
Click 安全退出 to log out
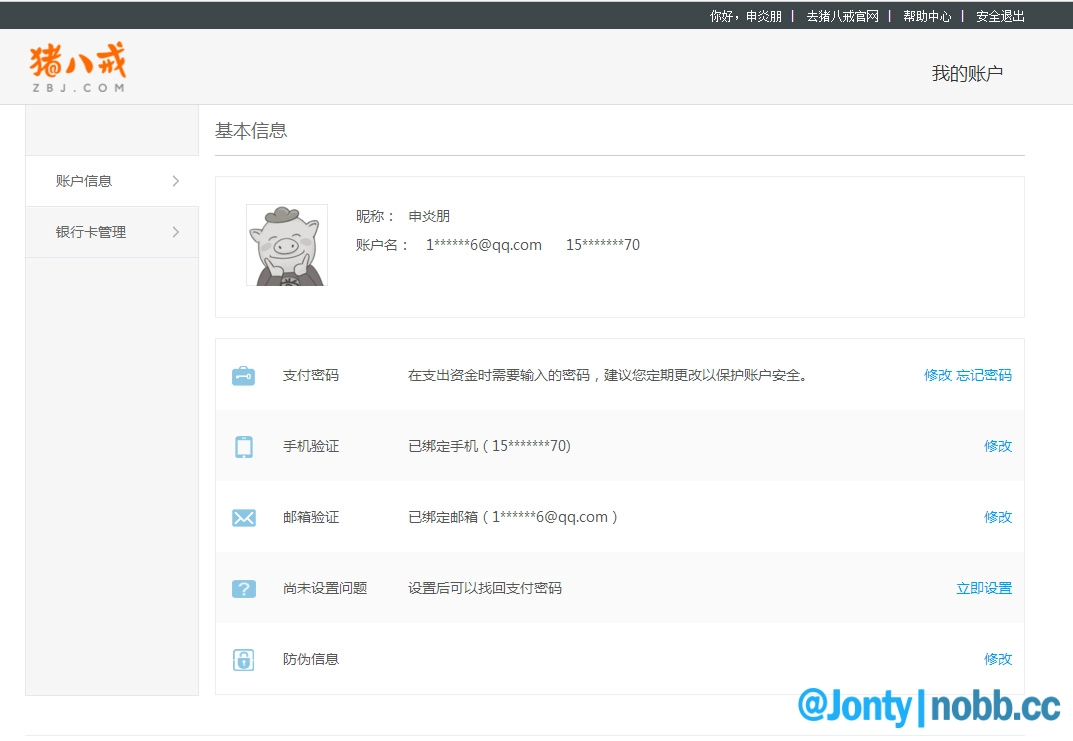click(1000, 16)
